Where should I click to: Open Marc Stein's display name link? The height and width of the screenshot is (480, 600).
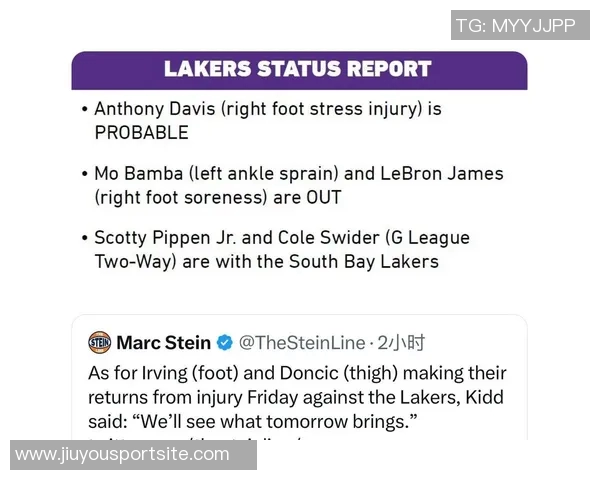[x=164, y=343]
